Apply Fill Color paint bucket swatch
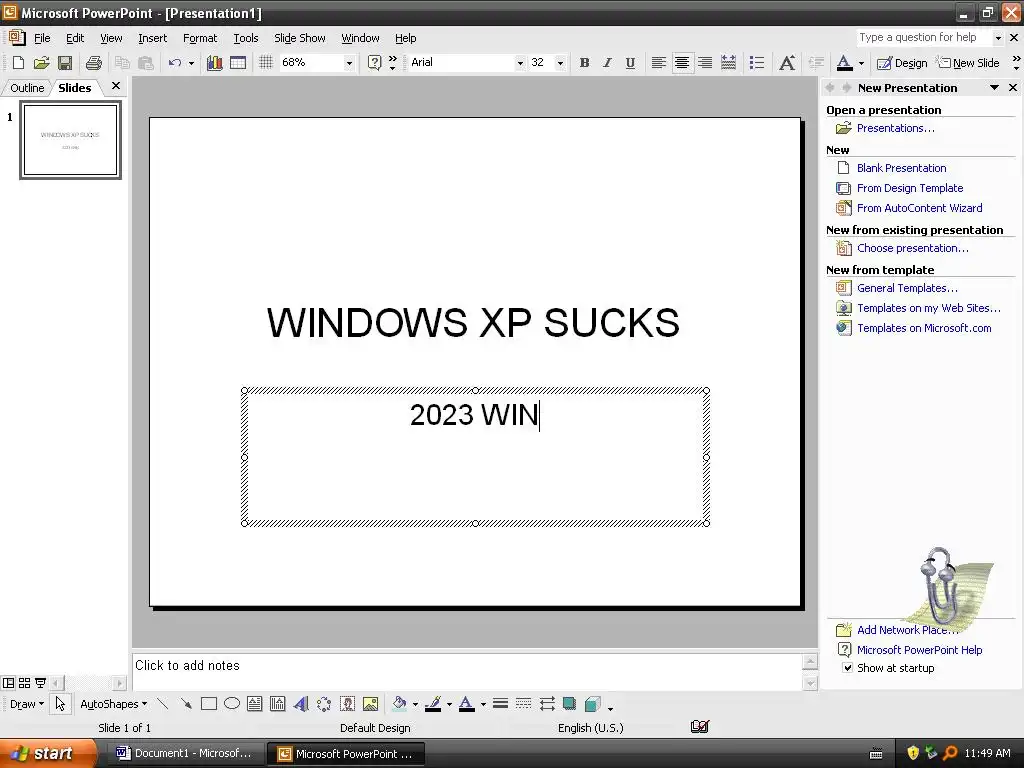 point(399,704)
